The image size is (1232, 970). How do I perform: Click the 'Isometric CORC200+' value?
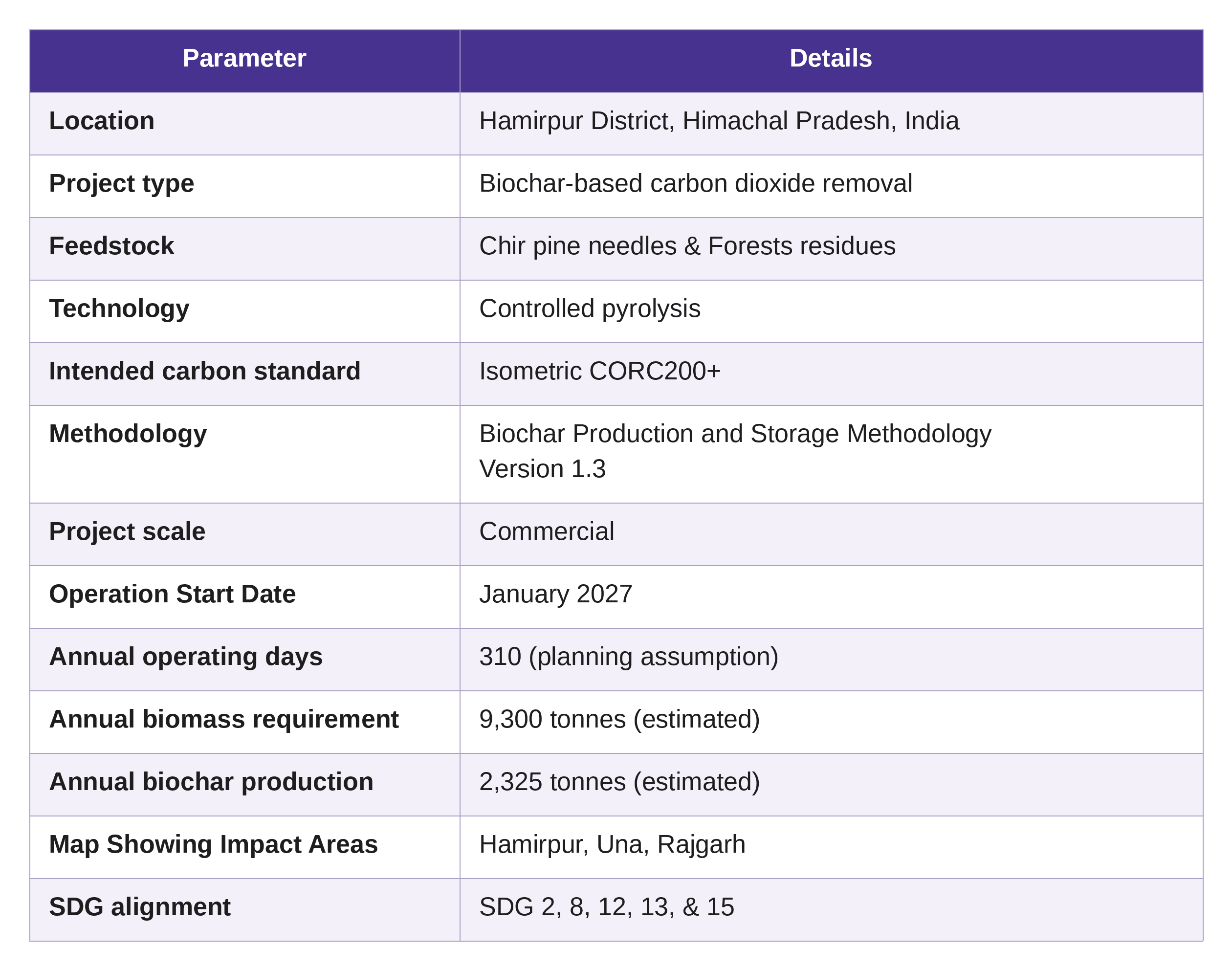600,372
